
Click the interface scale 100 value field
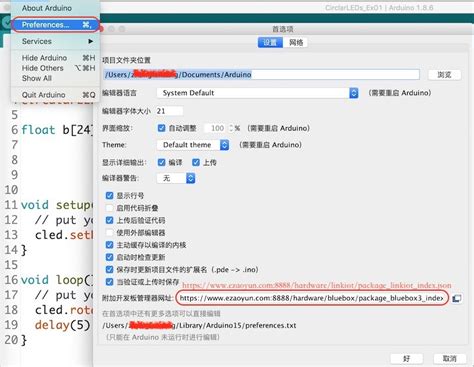click(x=216, y=128)
